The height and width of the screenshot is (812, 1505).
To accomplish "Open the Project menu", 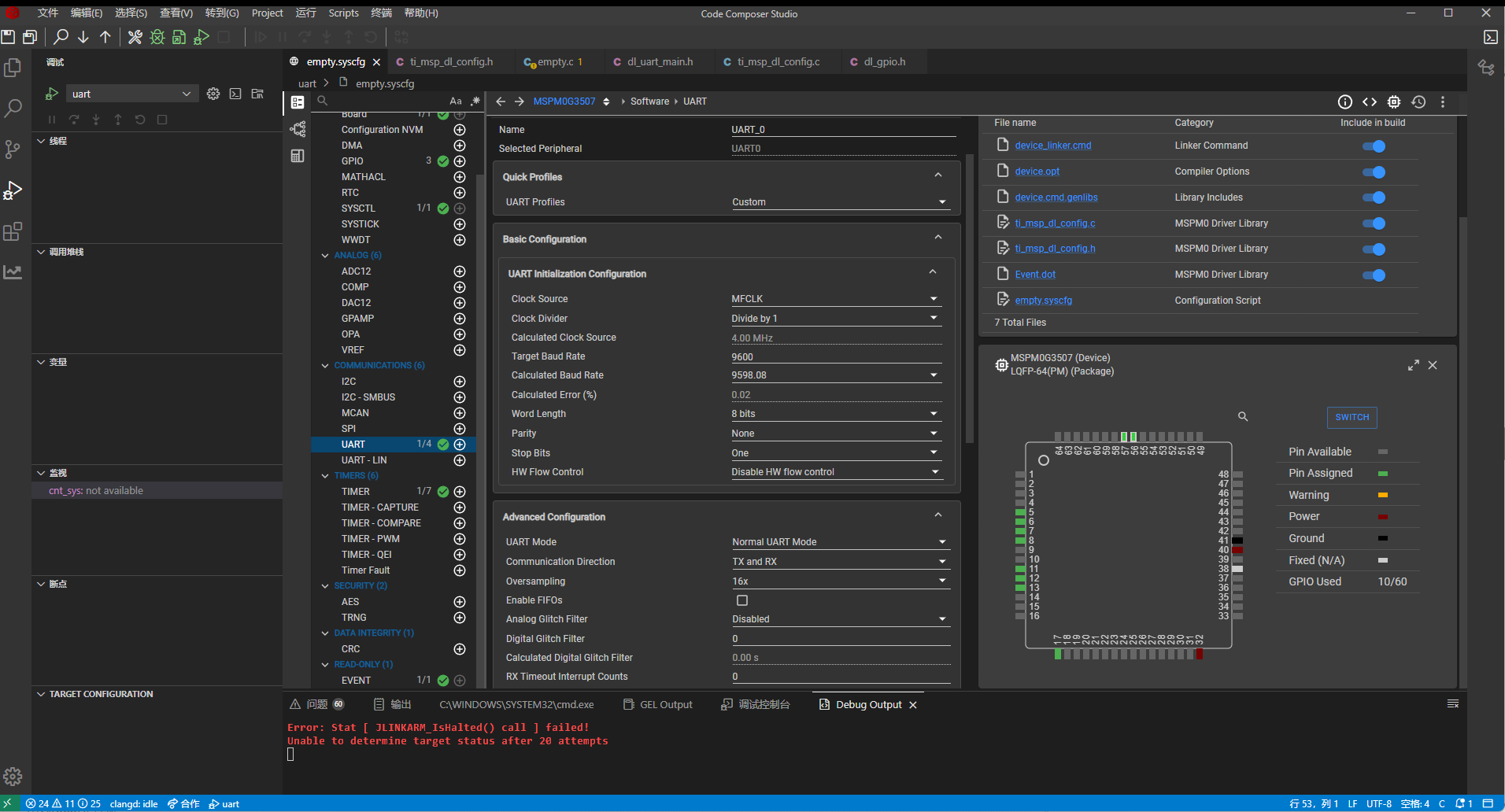I will 267,13.
